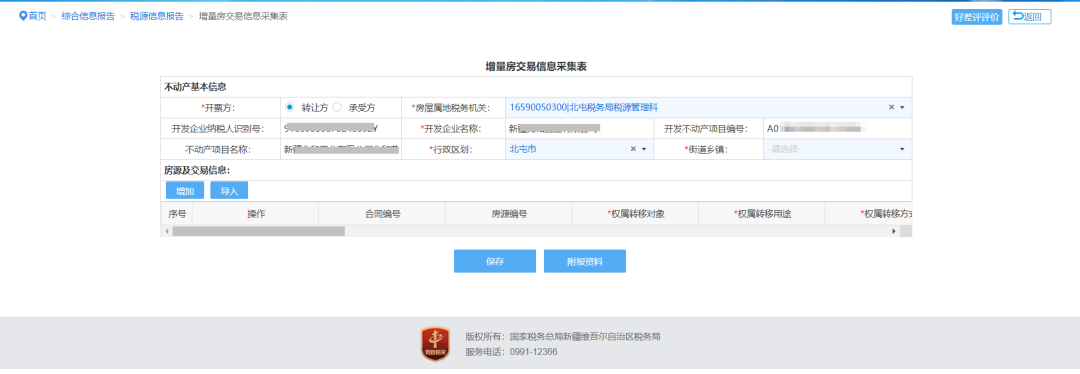The width and height of the screenshot is (1080, 374).
Task: Select 承受方 radio button
Action: click(338, 107)
